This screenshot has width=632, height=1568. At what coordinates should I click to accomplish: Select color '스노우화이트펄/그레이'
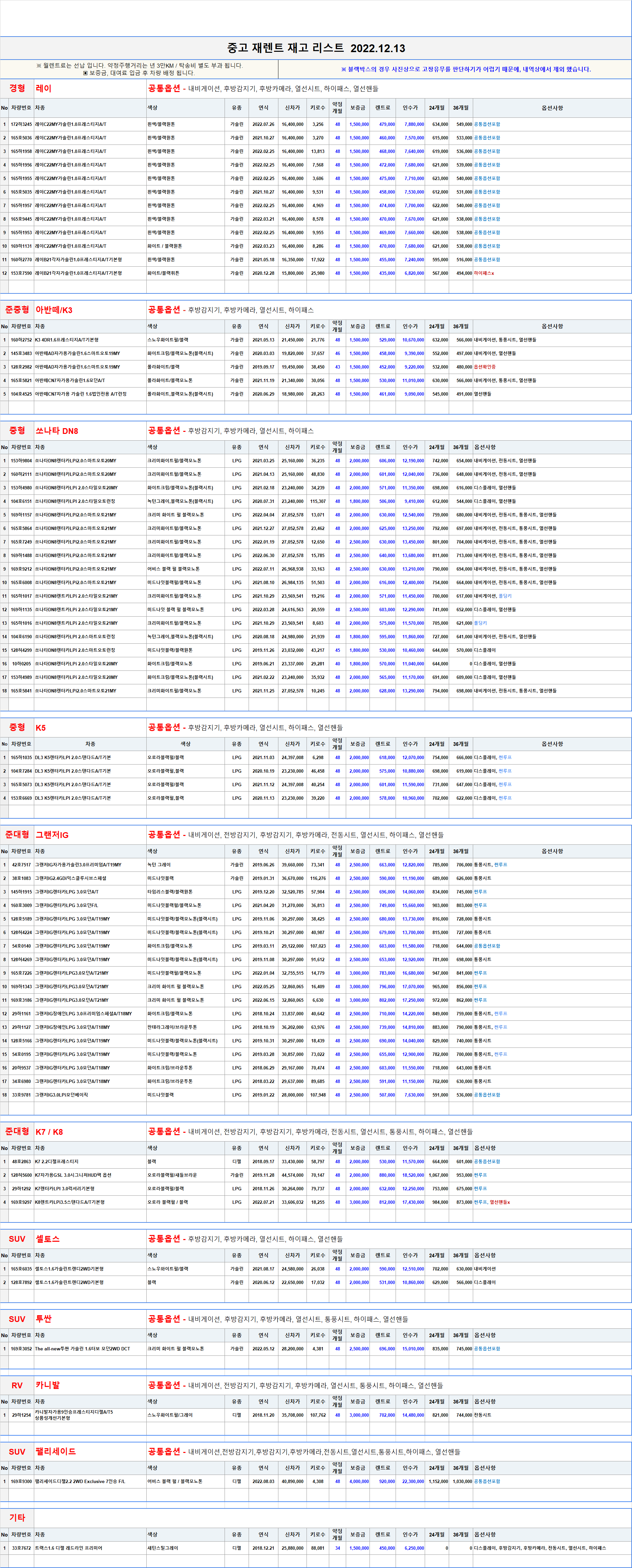(170, 1415)
